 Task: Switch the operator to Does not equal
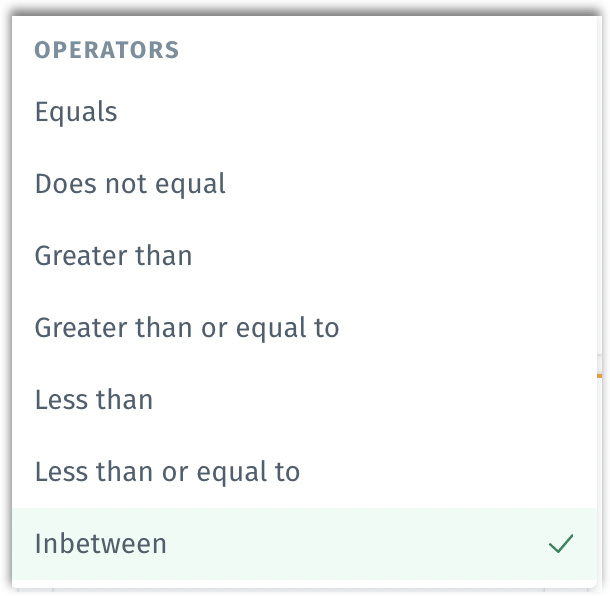(130, 184)
